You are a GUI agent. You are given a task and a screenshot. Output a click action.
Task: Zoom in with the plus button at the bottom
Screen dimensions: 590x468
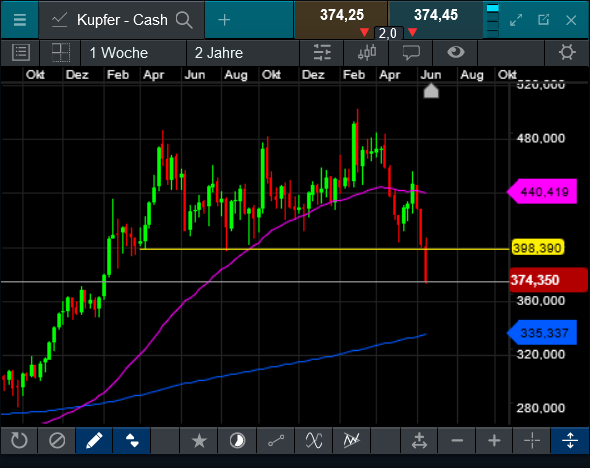(494, 440)
